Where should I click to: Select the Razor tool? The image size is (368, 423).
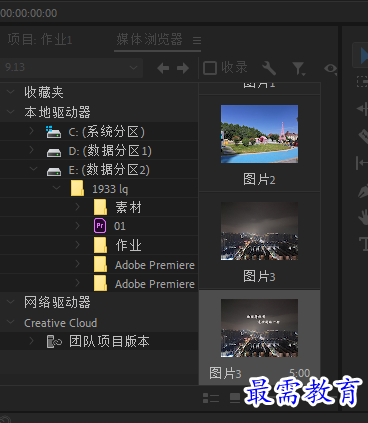[x=363, y=136]
